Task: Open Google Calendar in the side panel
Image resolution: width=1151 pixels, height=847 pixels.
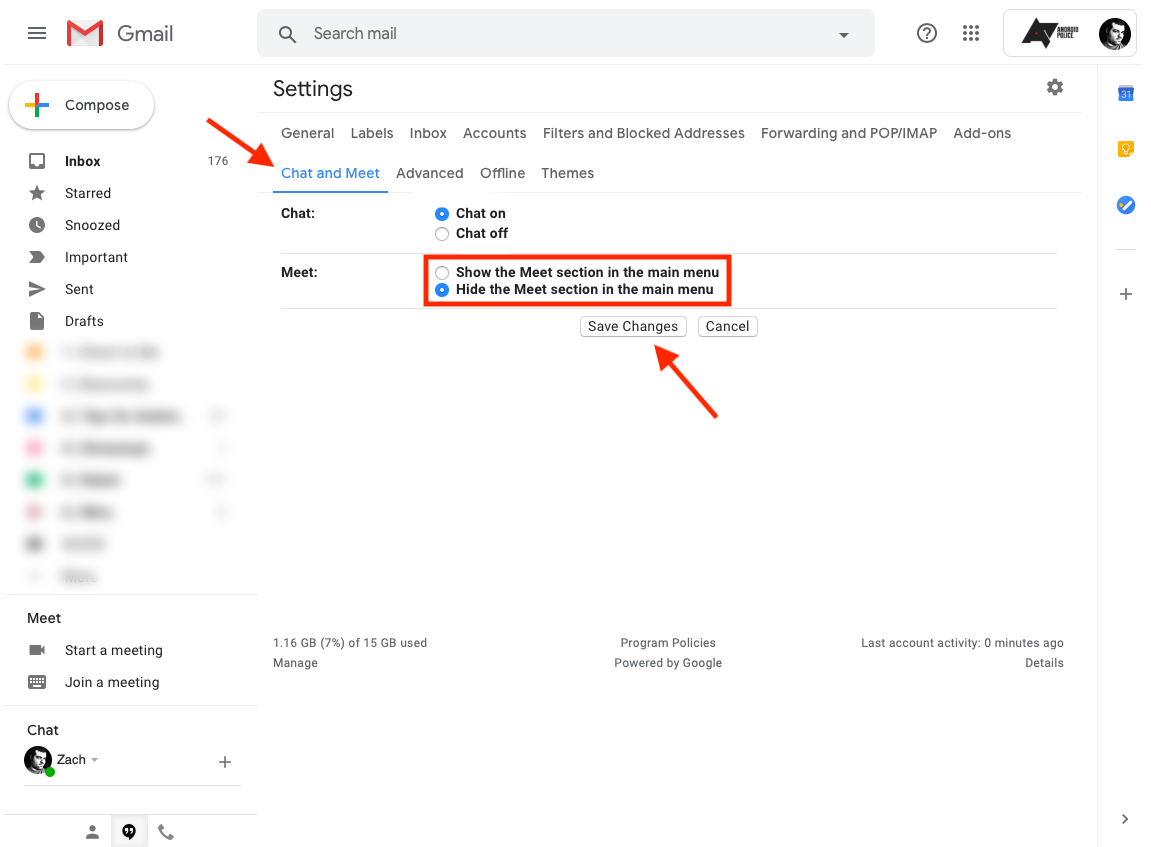Action: (x=1125, y=93)
